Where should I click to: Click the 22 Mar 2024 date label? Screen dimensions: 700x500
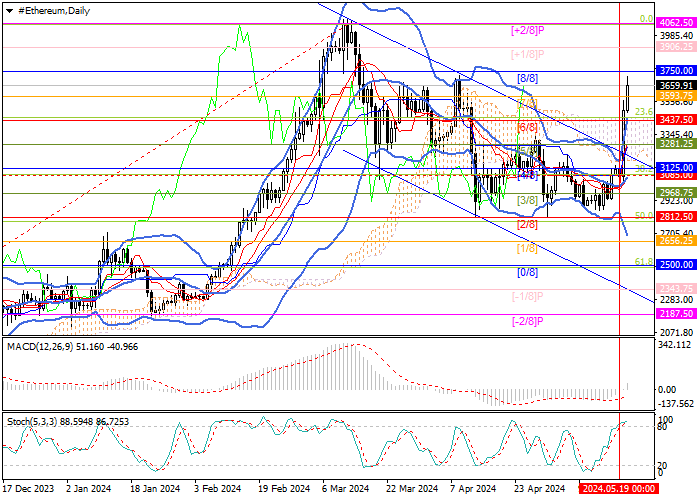pos(412,488)
